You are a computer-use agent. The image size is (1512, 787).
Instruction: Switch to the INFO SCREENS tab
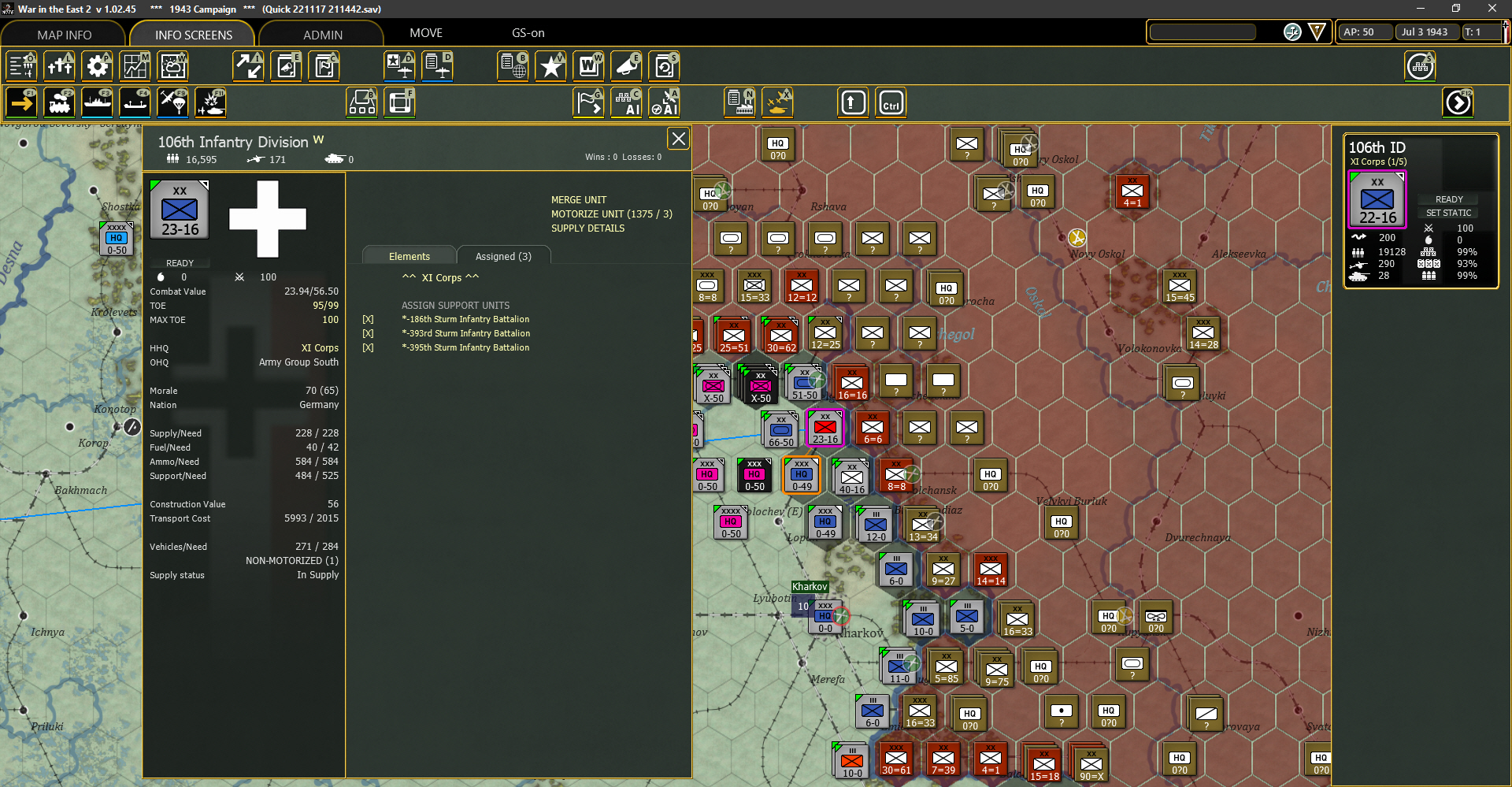pos(194,35)
